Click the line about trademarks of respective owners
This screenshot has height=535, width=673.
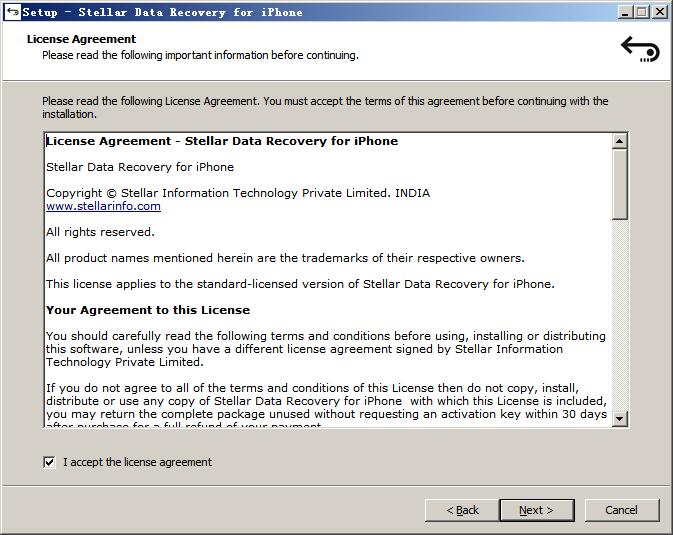285,258
